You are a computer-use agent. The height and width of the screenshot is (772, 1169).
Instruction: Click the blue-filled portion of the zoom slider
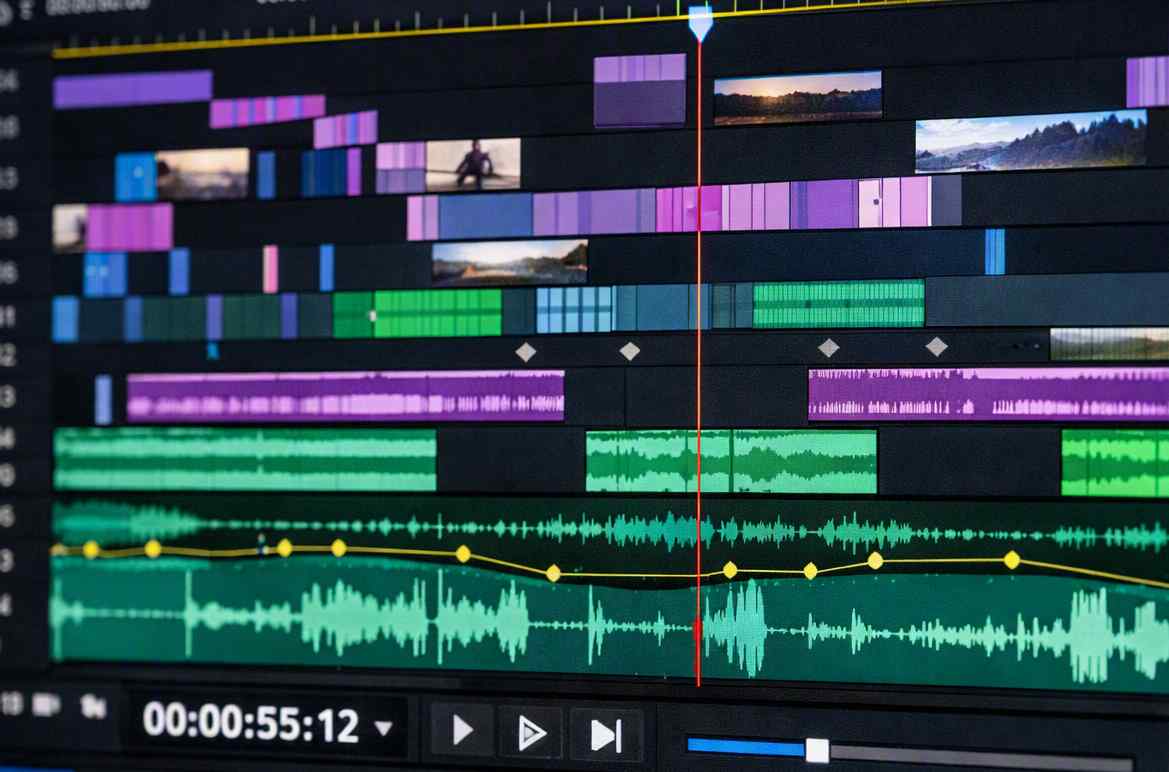(746, 747)
